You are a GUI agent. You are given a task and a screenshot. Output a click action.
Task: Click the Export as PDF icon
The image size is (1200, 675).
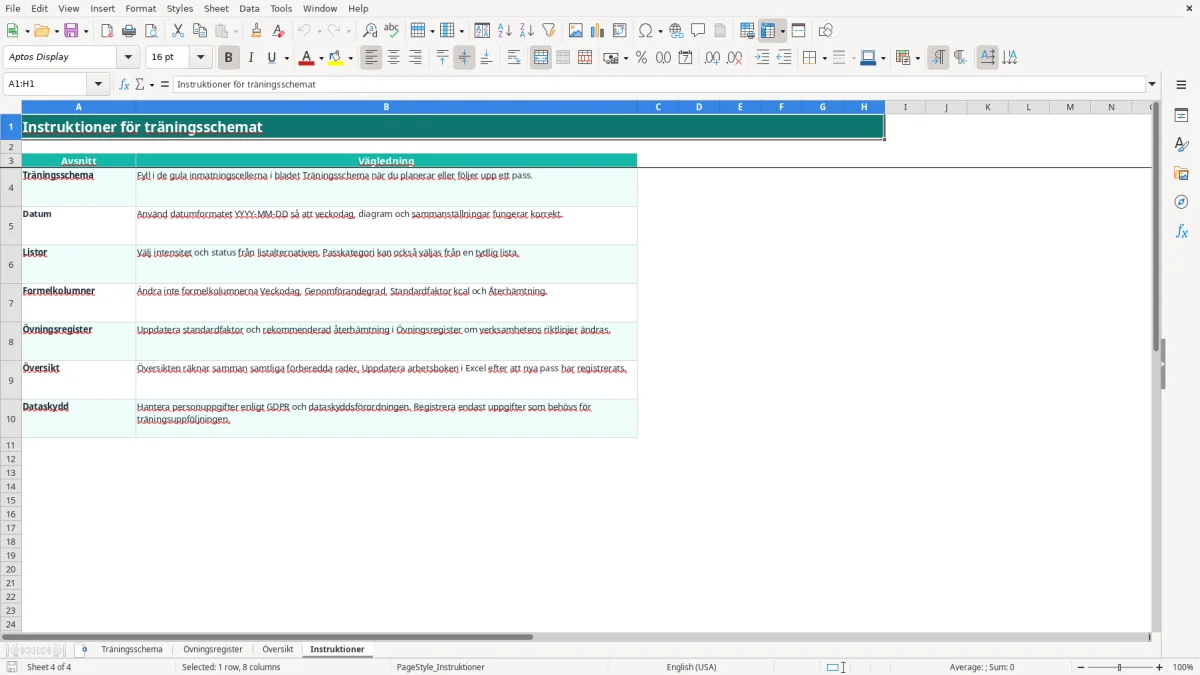point(107,31)
